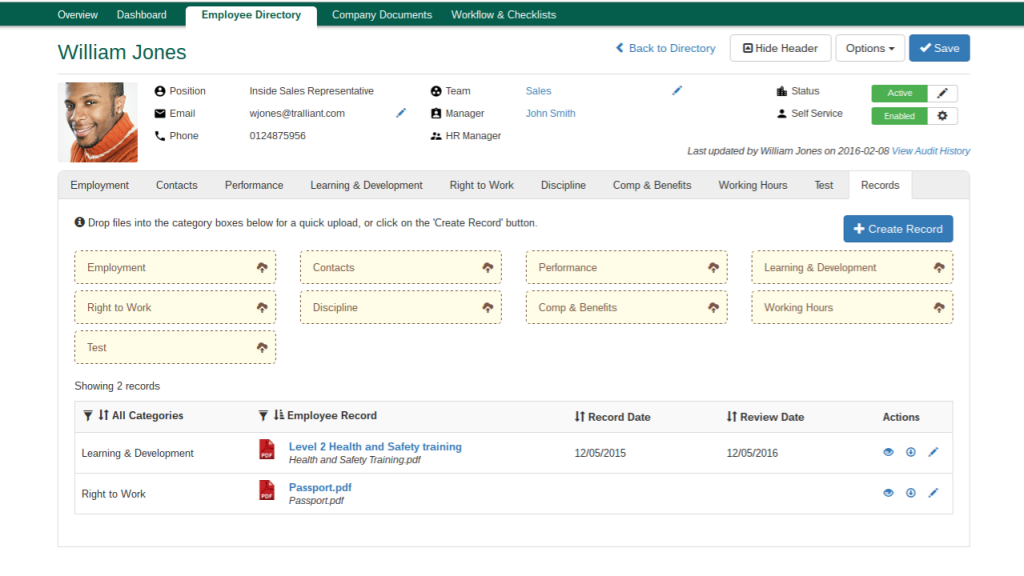The image size is (1024, 576).
Task: Click William Jones profile photo
Action: [x=98, y=122]
